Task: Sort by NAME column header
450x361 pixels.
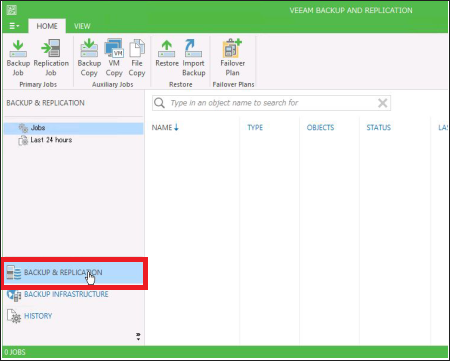Action: click(x=165, y=127)
